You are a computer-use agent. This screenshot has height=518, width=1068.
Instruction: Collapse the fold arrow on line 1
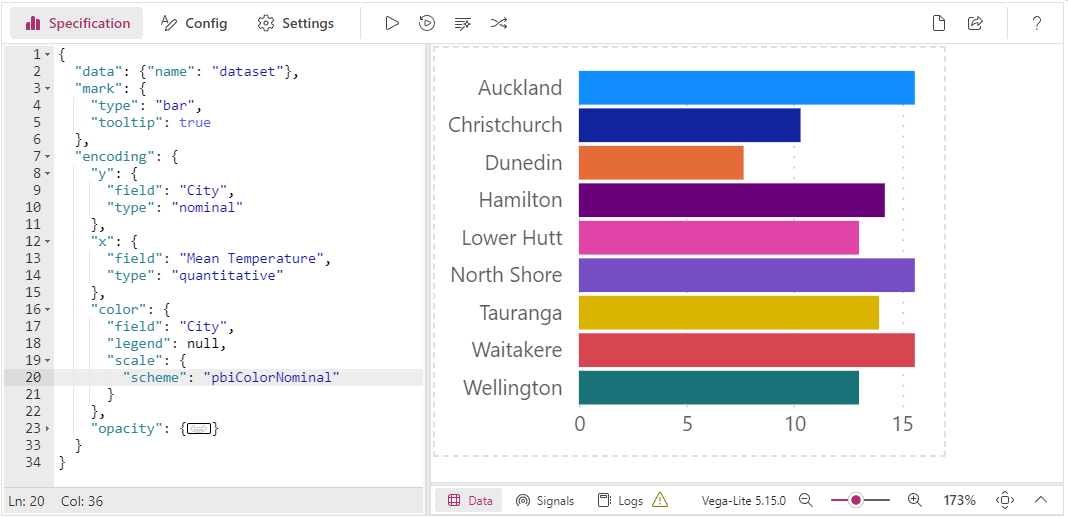point(47,54)
